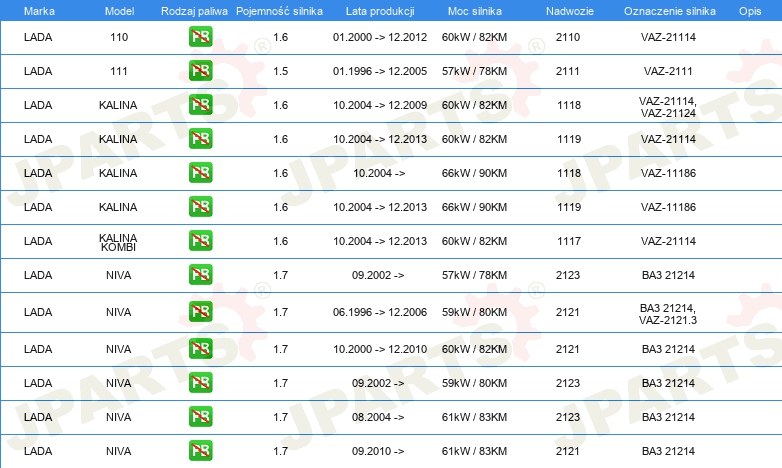The width and height of the screenshot is (782, 468).
Task: Click production dates 06.1996 -> 12.2006
Action: click(380, 312)
